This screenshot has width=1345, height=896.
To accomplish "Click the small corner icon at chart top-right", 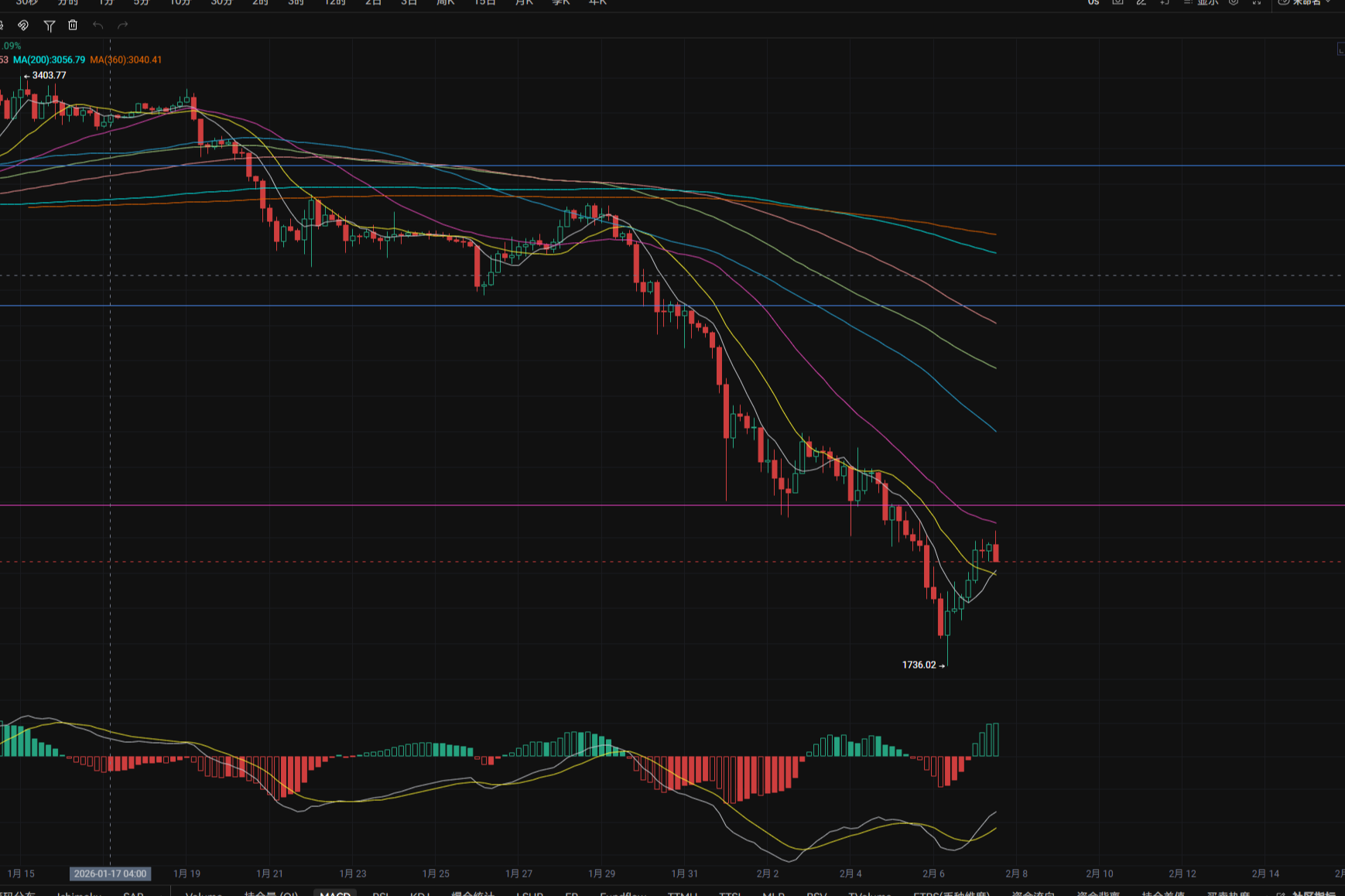I will tap(1340, 50).
